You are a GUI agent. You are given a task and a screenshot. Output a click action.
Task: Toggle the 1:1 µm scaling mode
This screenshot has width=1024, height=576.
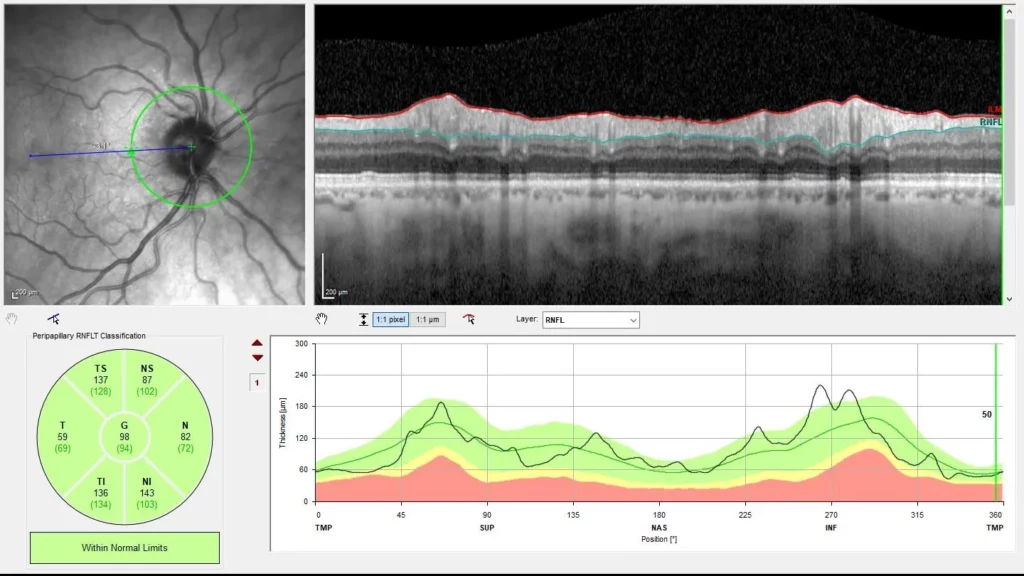(428, 319)
